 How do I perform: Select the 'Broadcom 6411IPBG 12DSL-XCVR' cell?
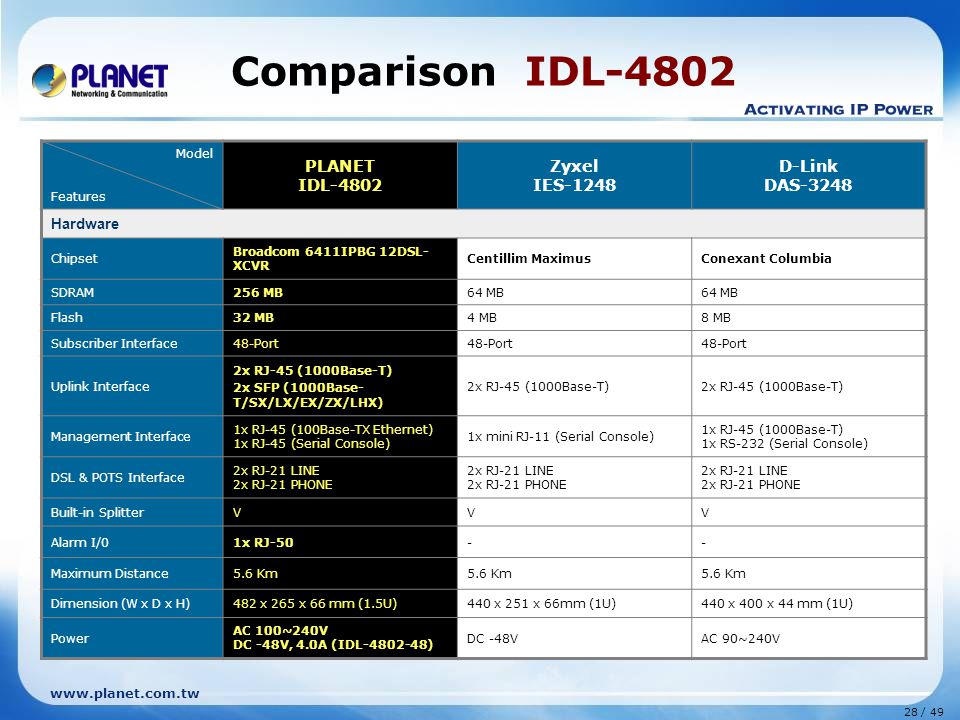(340, 258)
